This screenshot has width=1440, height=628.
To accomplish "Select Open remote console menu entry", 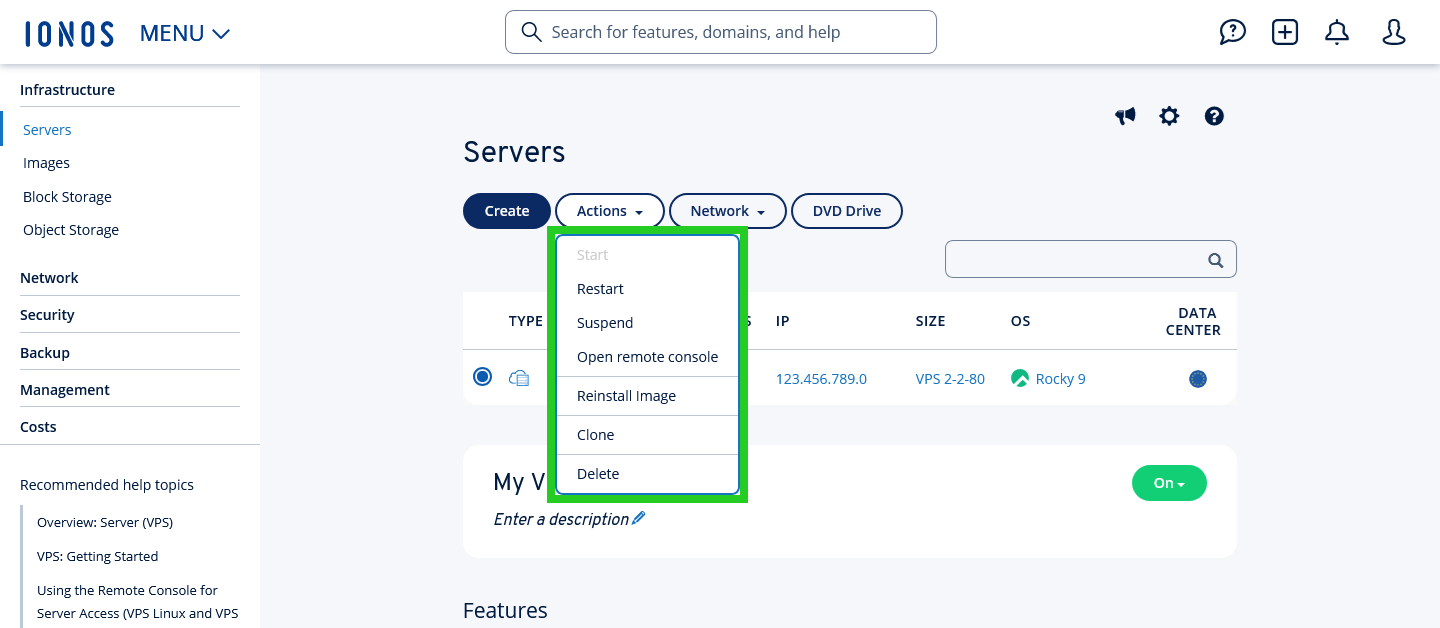I will pyautogui.click(x=647, y=357).
